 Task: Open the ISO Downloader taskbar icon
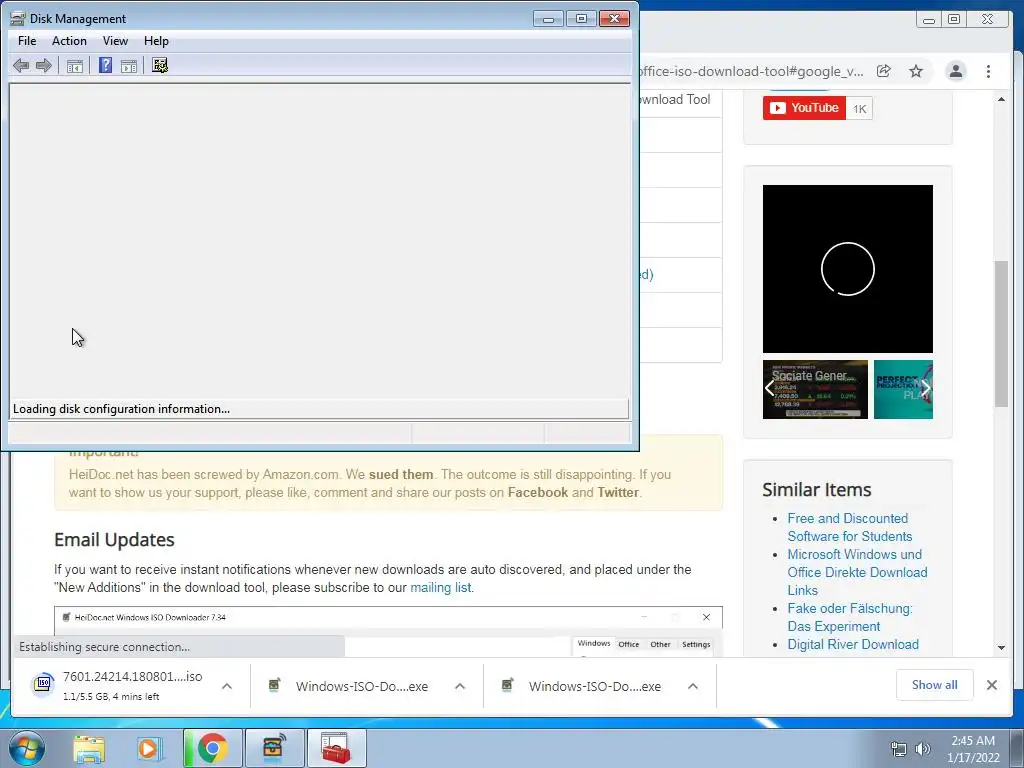(x=274, y=748)
